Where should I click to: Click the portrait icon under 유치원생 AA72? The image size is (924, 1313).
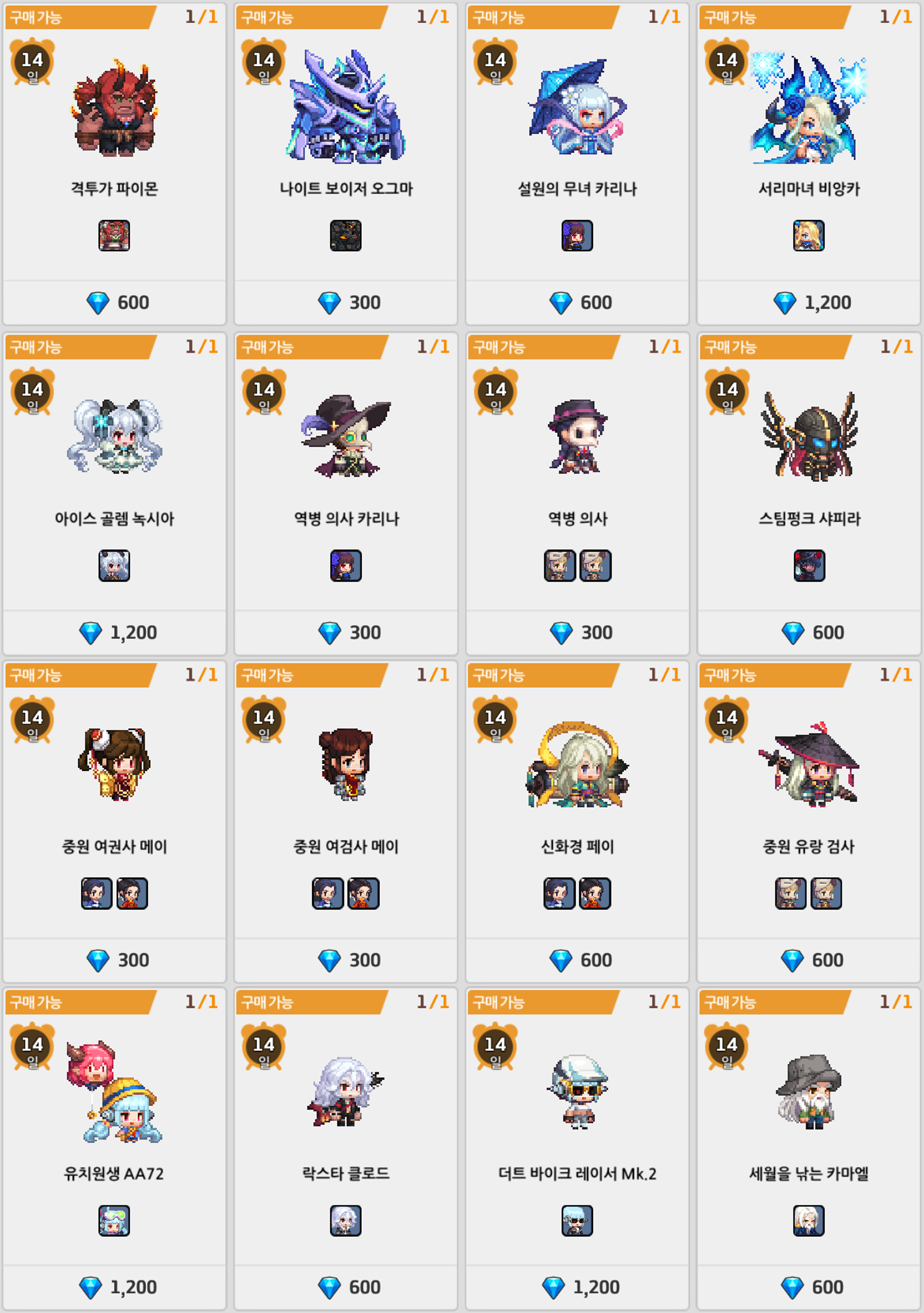(x=114, y=1221)
